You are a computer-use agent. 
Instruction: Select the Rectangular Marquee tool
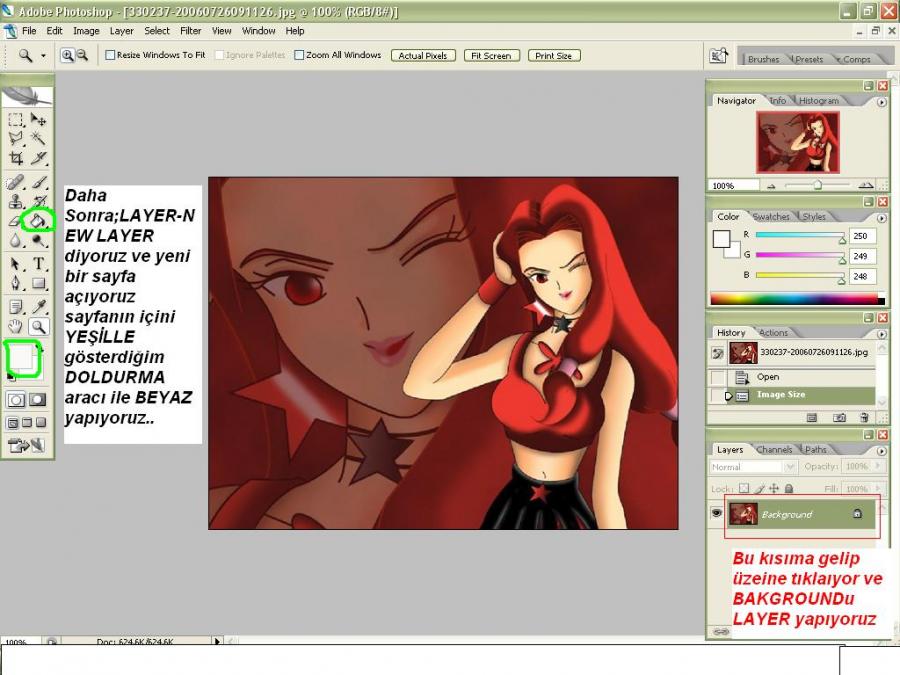(16, 119)
